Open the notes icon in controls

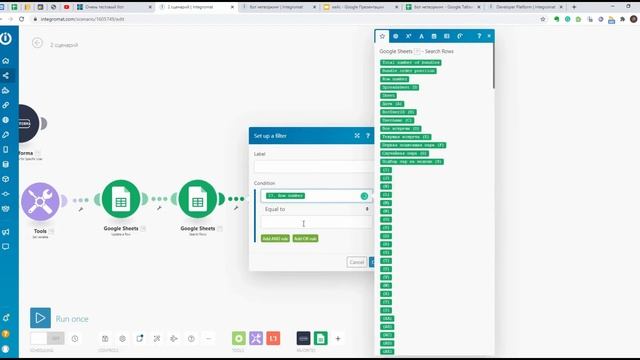(140, 338)
